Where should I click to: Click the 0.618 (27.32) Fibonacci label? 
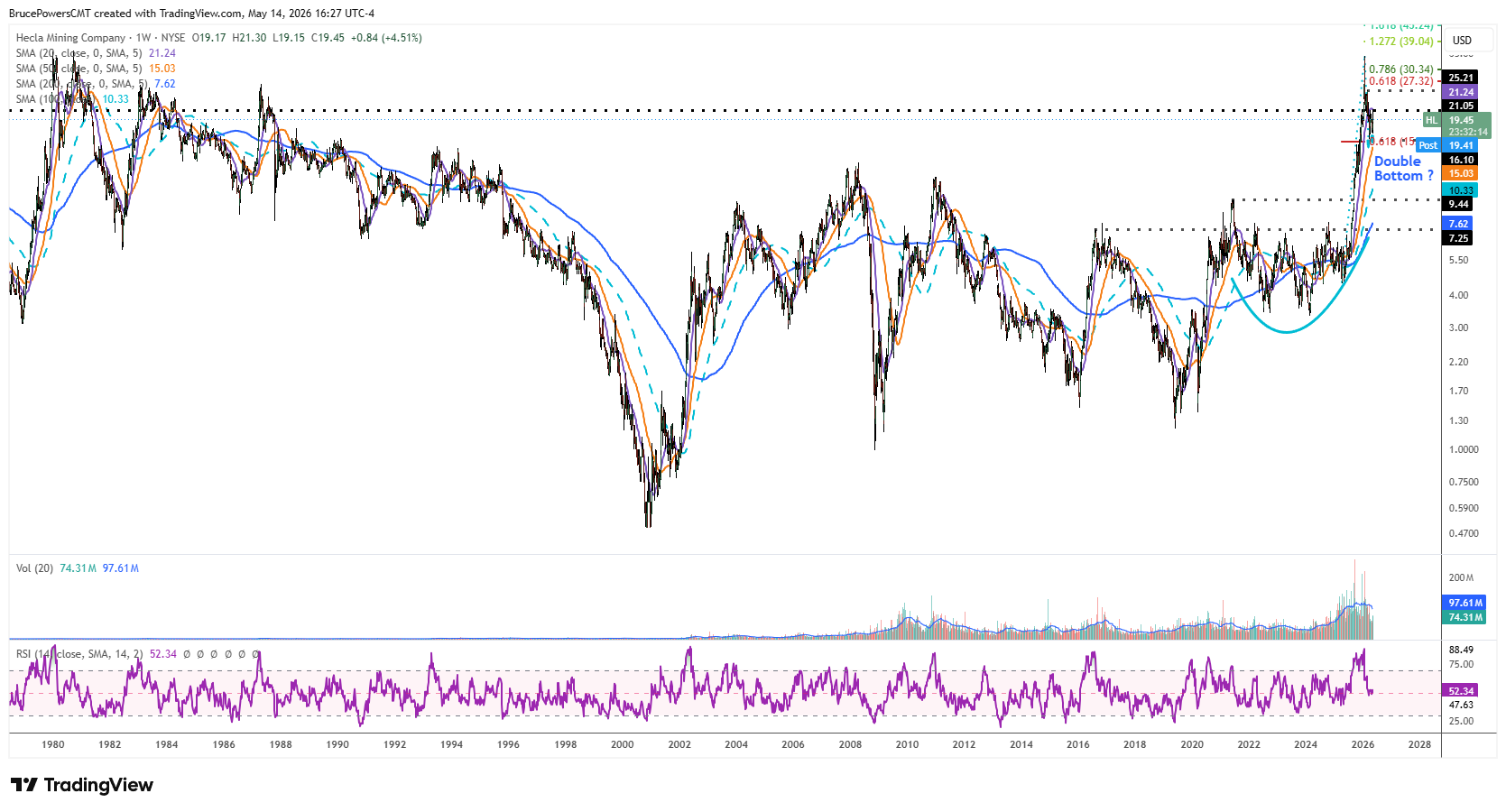[1400, 81]
